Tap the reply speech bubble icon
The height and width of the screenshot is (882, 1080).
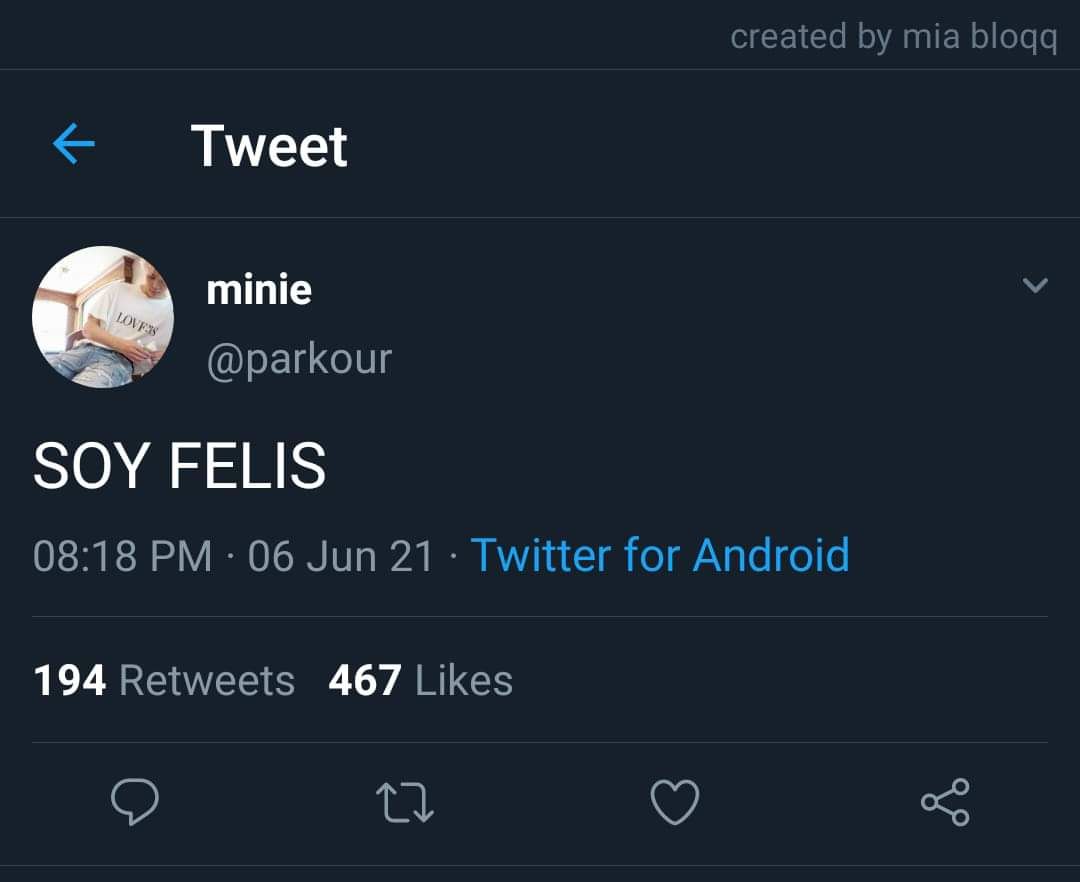[135, 801]
